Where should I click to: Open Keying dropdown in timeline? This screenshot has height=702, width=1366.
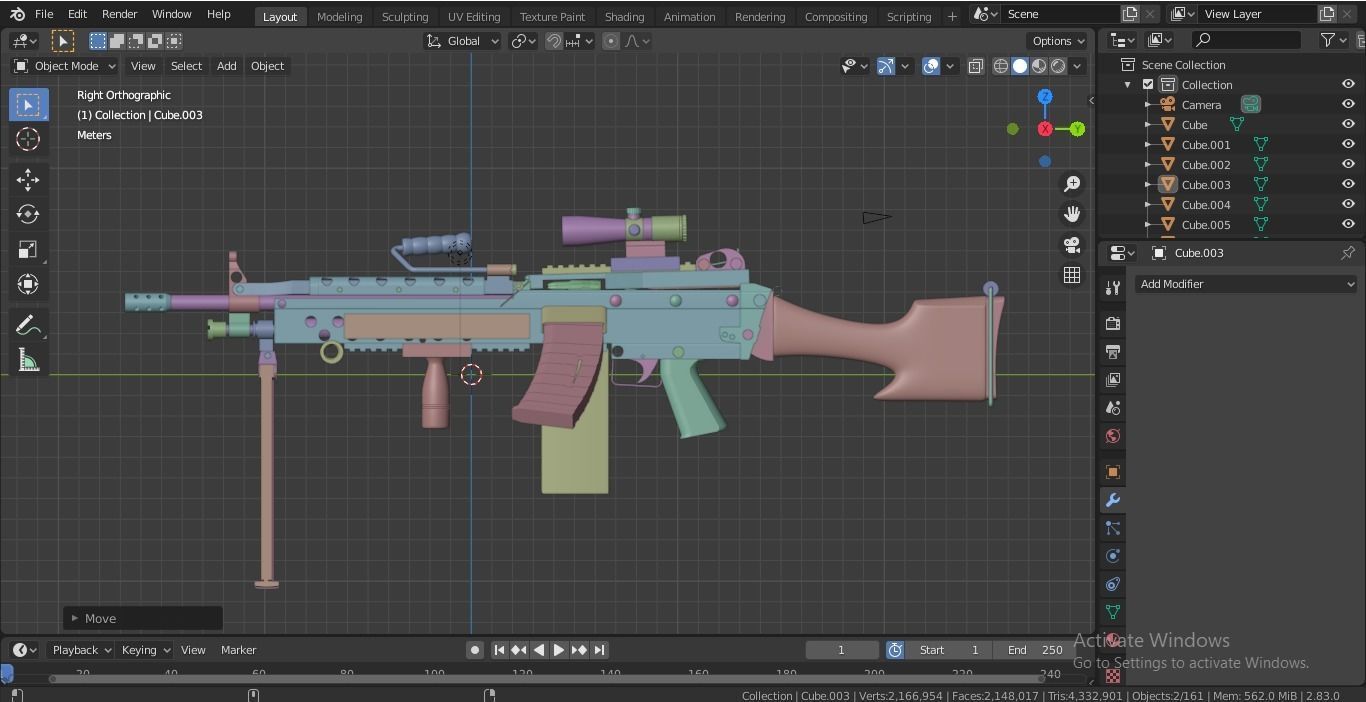click(145, 650)
